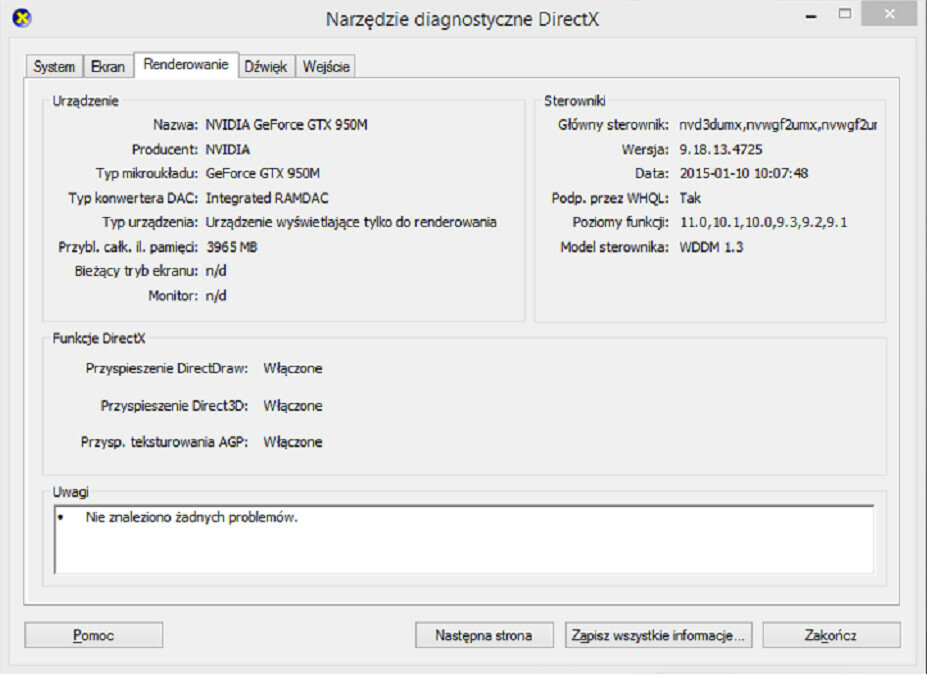Image resolution: width=927 pixels, height=675 pixels.
Task: Open the Ekran tab
Action: point(108,66)
